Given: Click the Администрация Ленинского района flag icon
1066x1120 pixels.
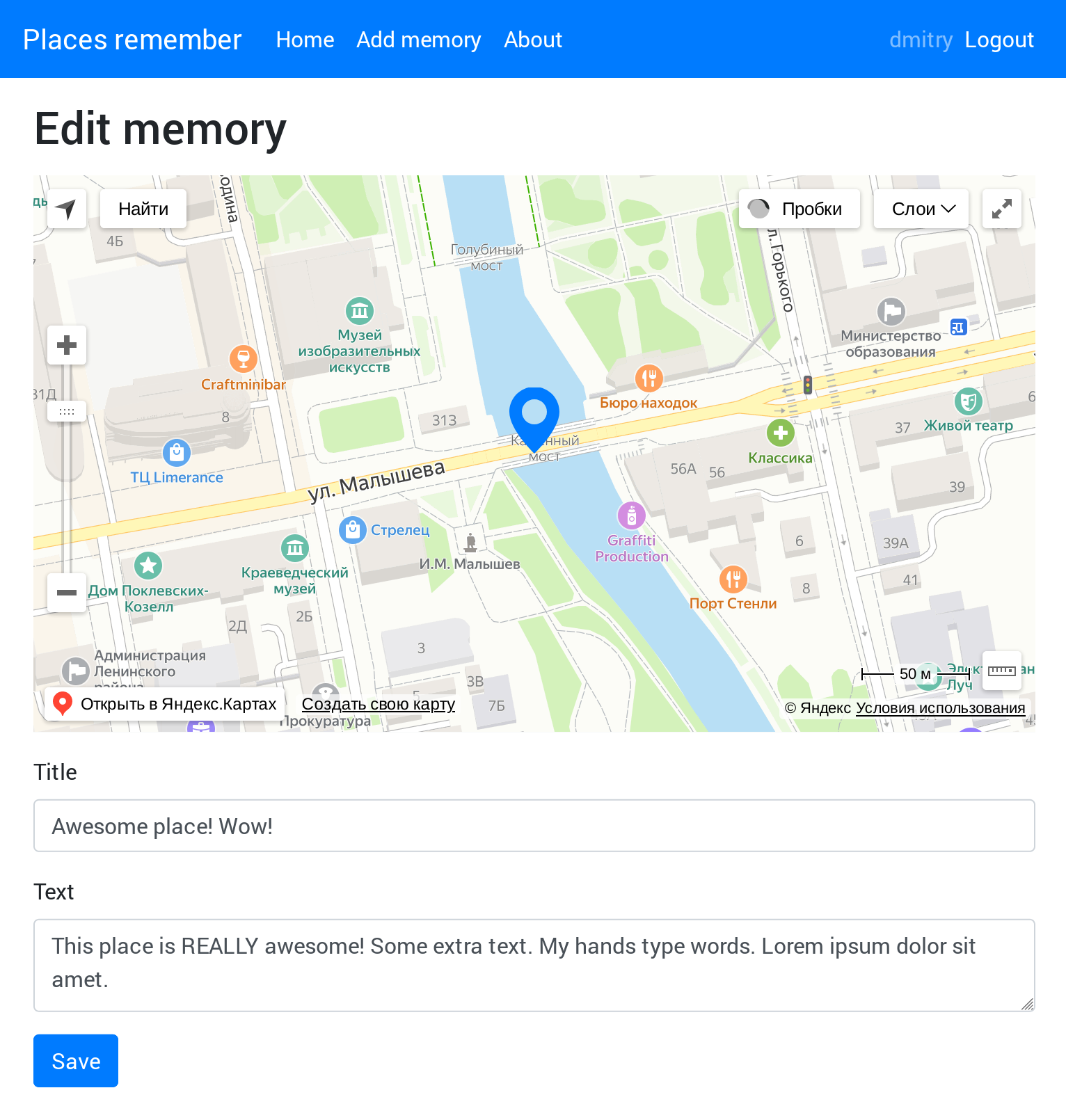Looking at the screenshot, I should point(76,671).
